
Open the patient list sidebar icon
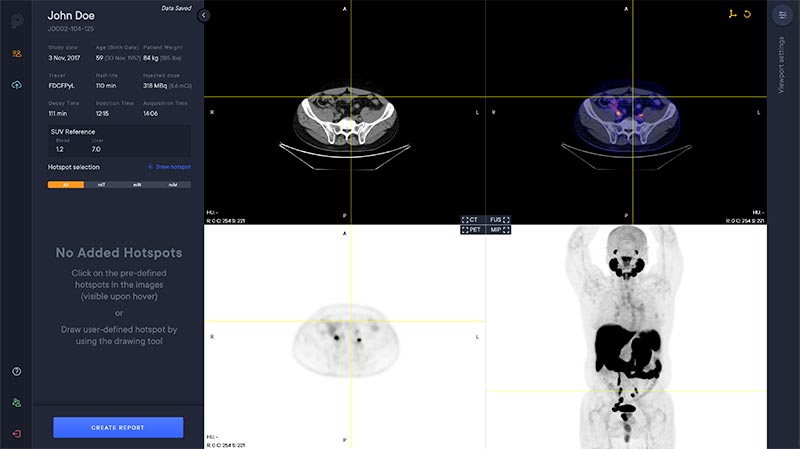click(17, 54)
